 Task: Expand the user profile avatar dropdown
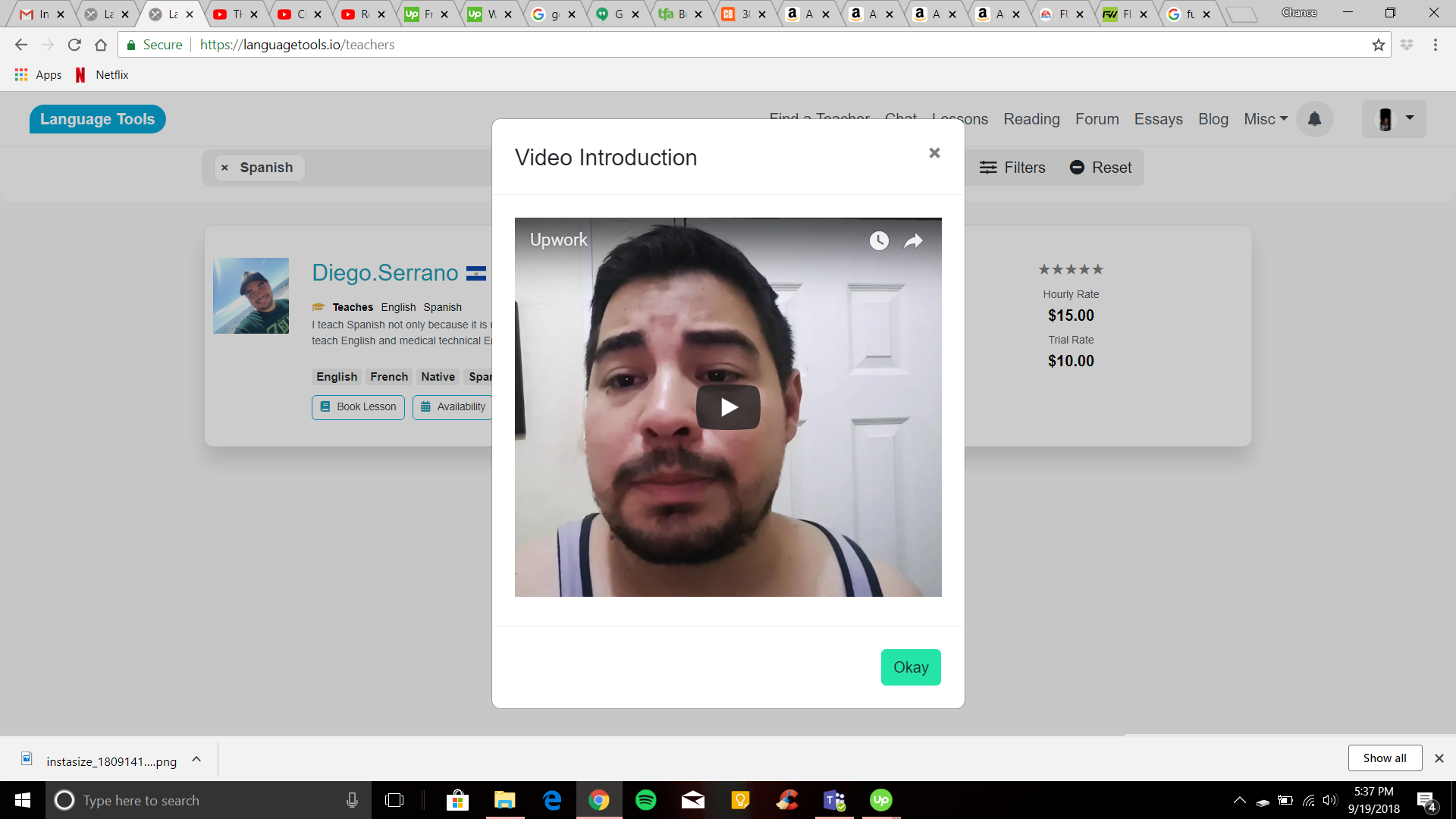[x=1394, y=119]
